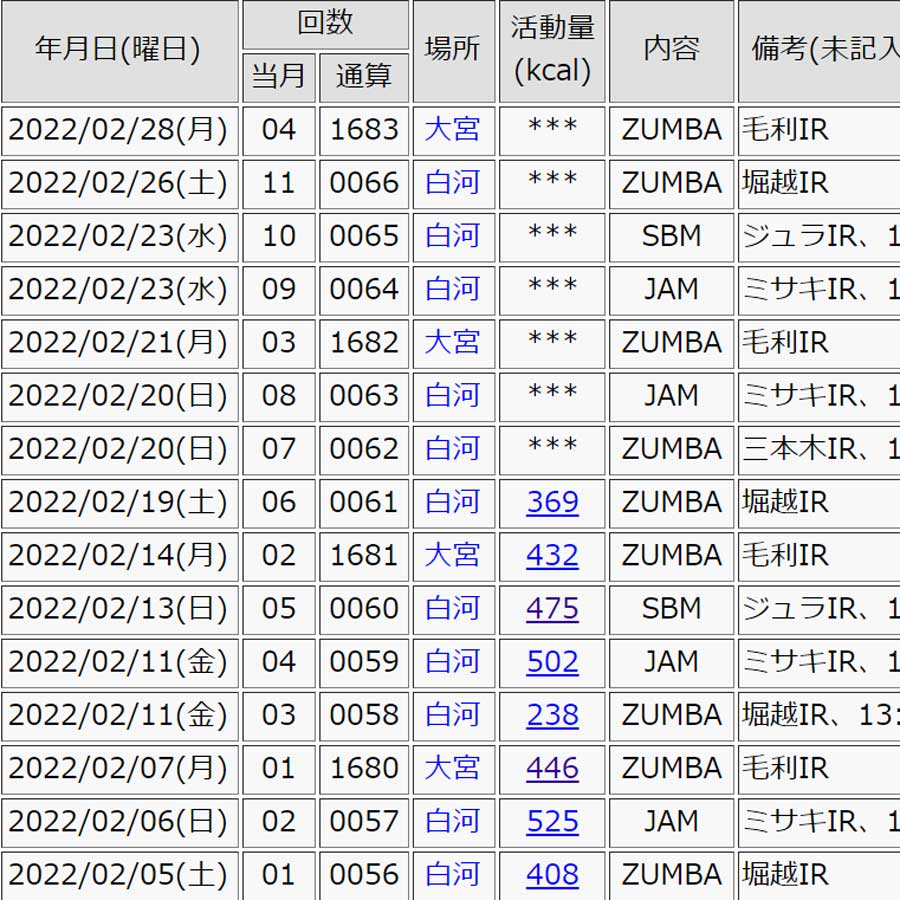This screenshot has height=900, width=900.
Task: Click cumulative count cell 0064
Action: click(x=364, y=290)
